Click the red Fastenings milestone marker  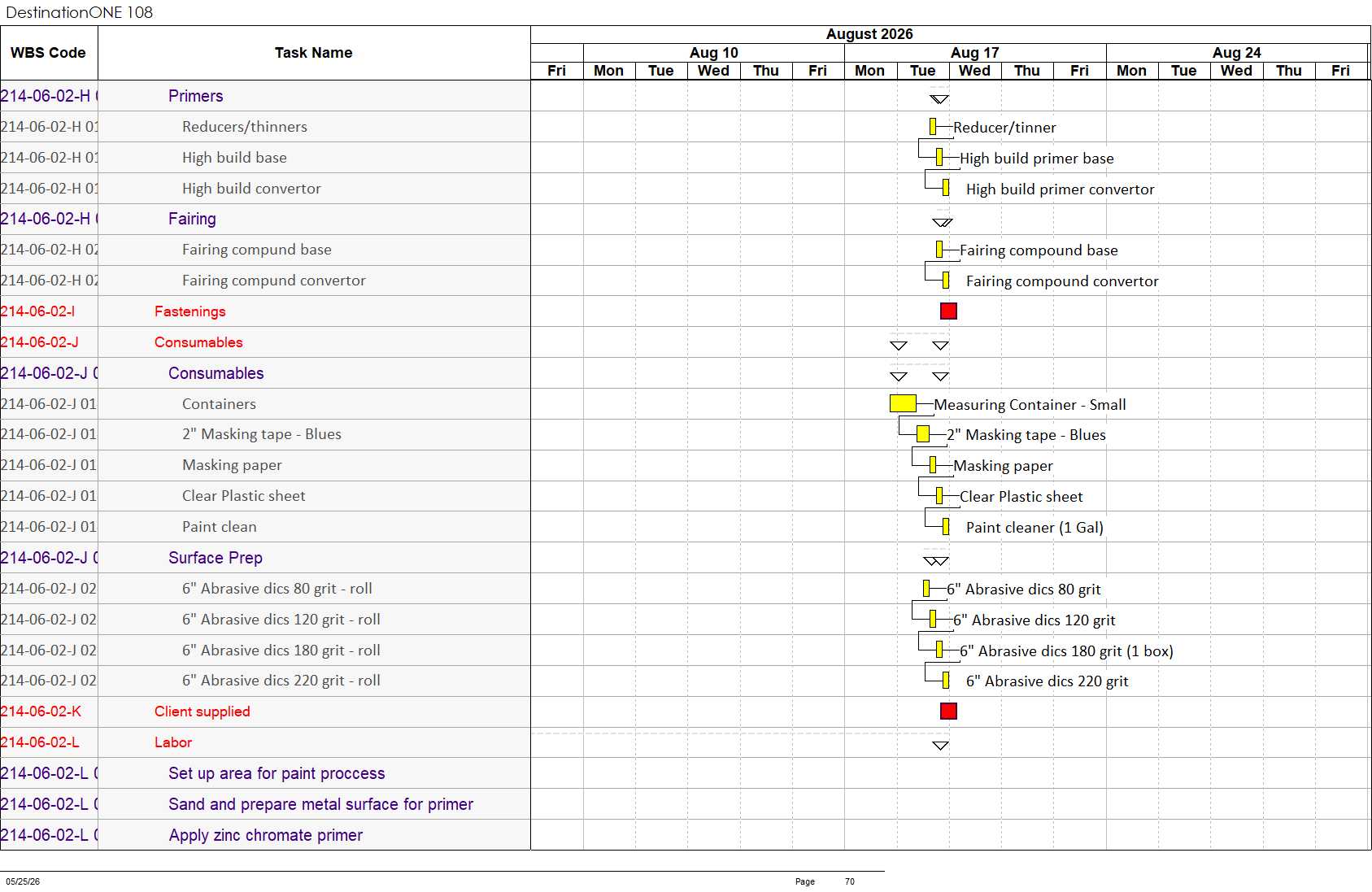tap(948, 311)
